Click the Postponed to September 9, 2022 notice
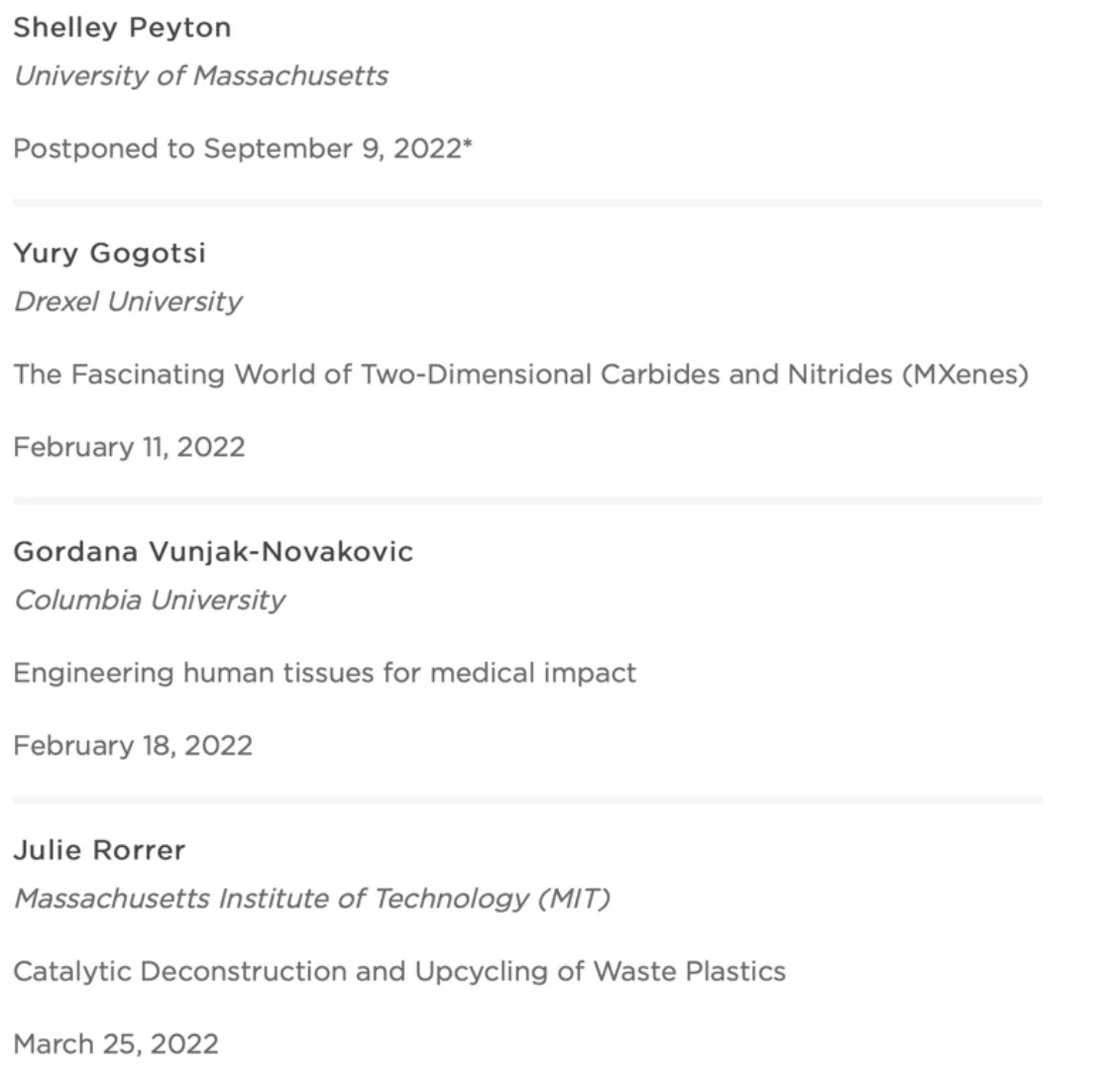1120x1080 pixels. (x=236, y=149)
